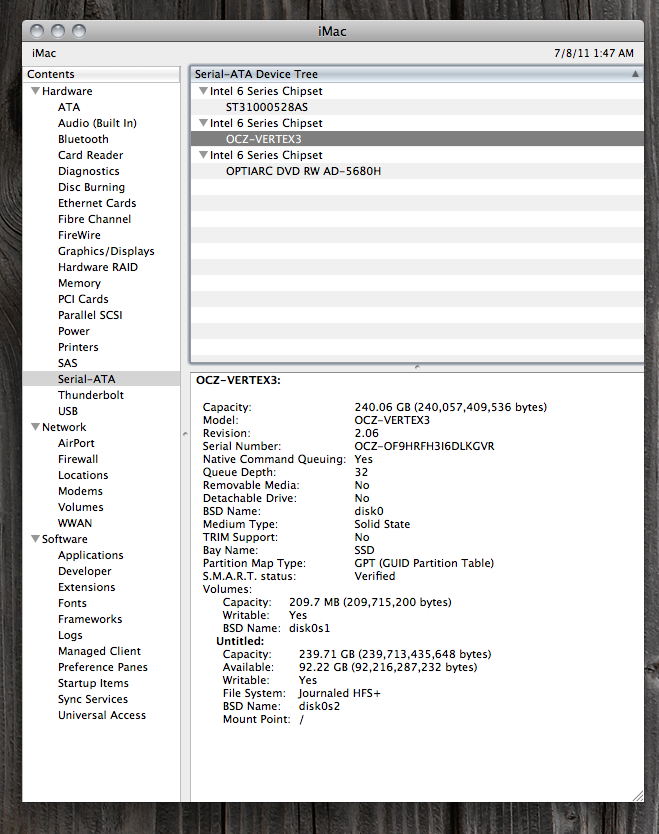
Task: Collapse the Hardware section triangle
Action: [36, 91]
